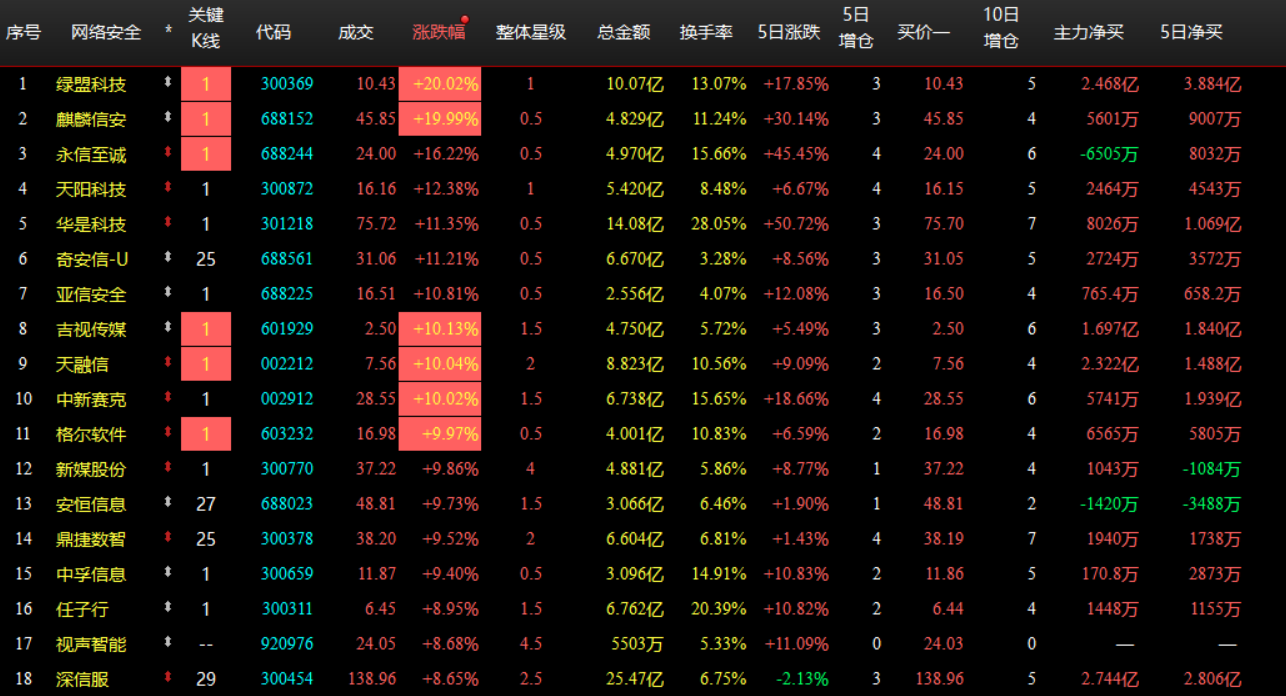Sort by the 整体星级 column header
The width and height of the screenshot is (1286, 696).
(531, 32)
